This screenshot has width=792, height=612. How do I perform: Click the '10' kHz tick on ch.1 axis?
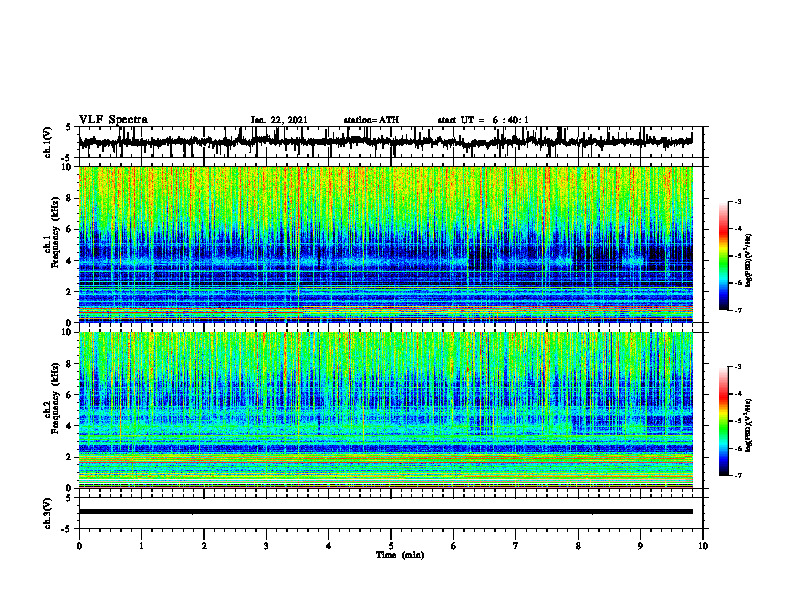(68, 167)
